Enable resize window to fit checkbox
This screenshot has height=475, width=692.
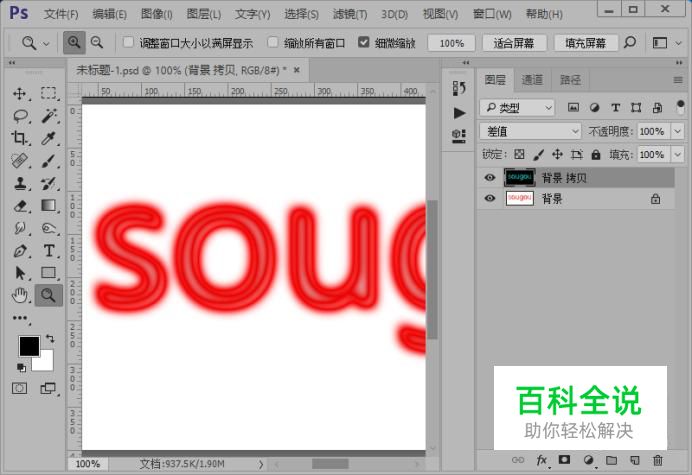pyautogui.click(x=128, y=42)
